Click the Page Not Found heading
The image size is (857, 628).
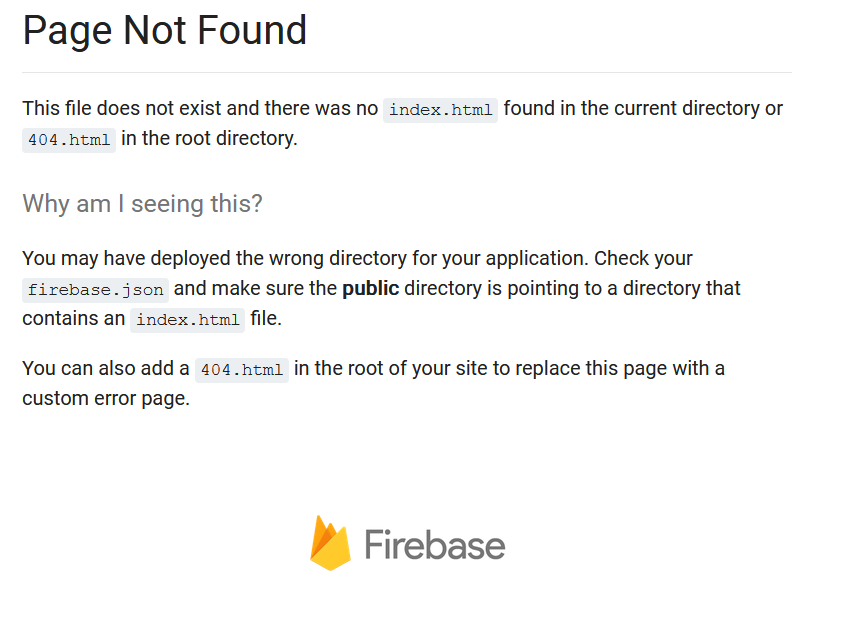(x=165, y=30)
